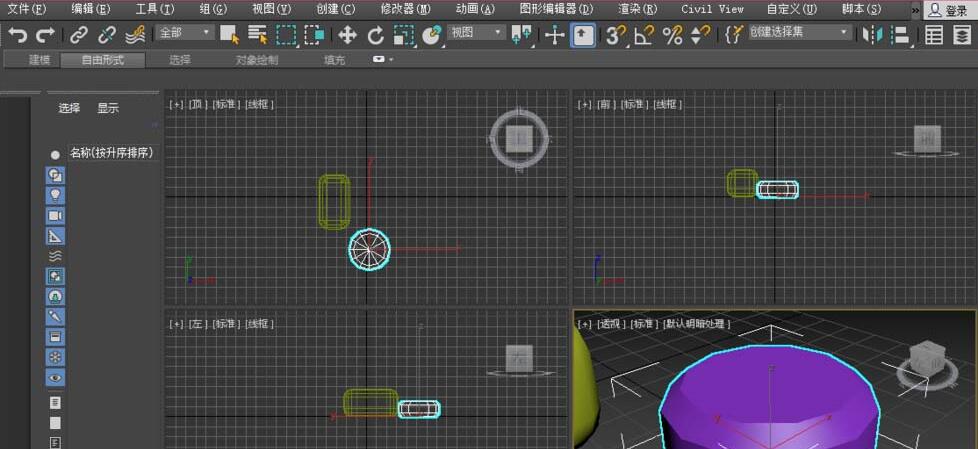Activate the Select Object tool
The height and width of the screenshot is (449, 978).
point(230,36)
